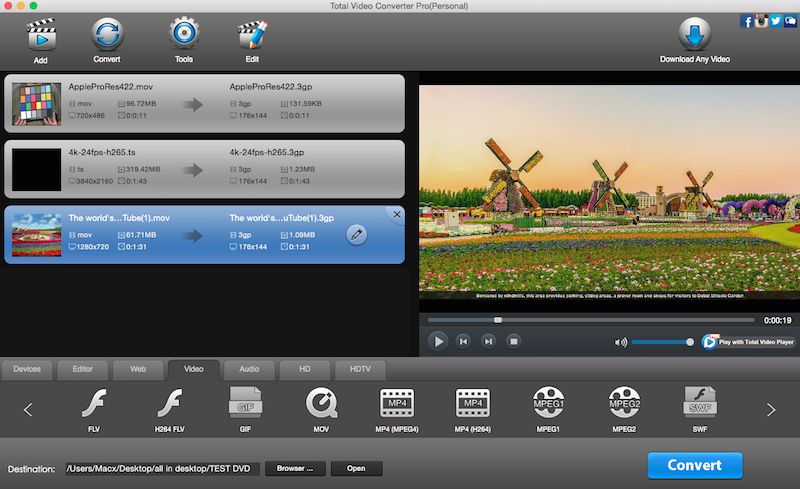Image resolution: width=800 pixels, height=489 pixels.
Task: Skip to next frame in preview
Action: tap(488, 341)
